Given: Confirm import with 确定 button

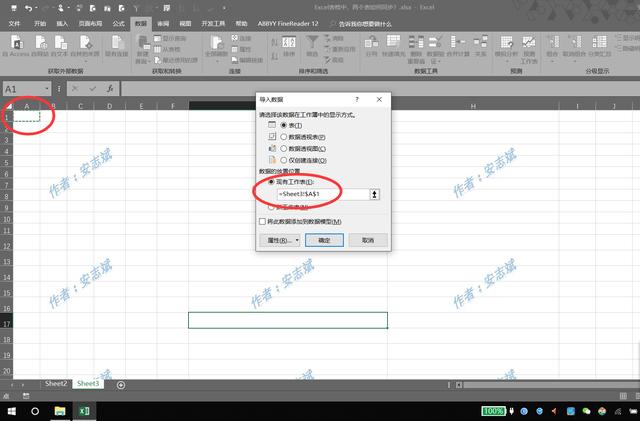Looking at the screenshot, I should [x=324, y=240].
